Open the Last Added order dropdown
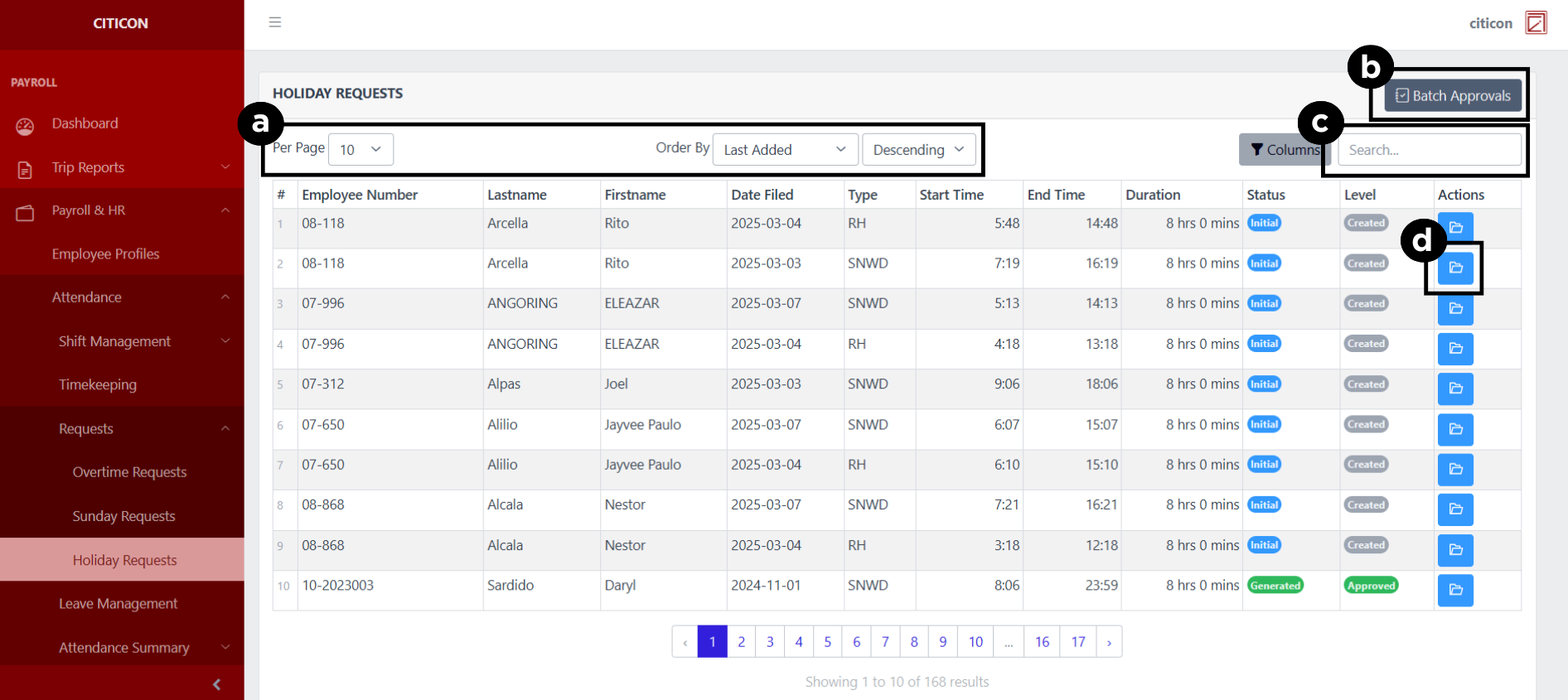The height and width of the screenshot is (700, 1568). pos(784,150)
